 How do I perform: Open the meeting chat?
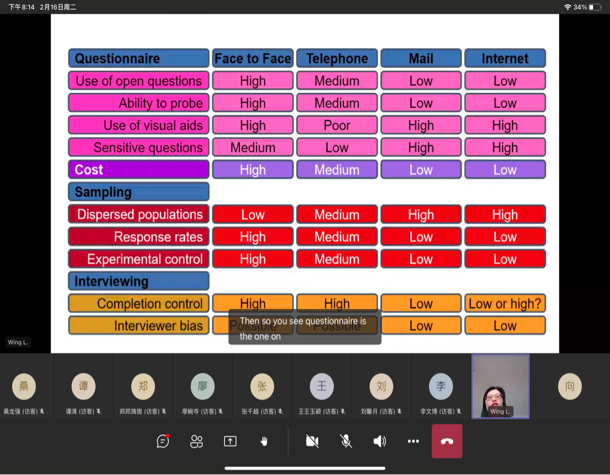pos(163,441)
